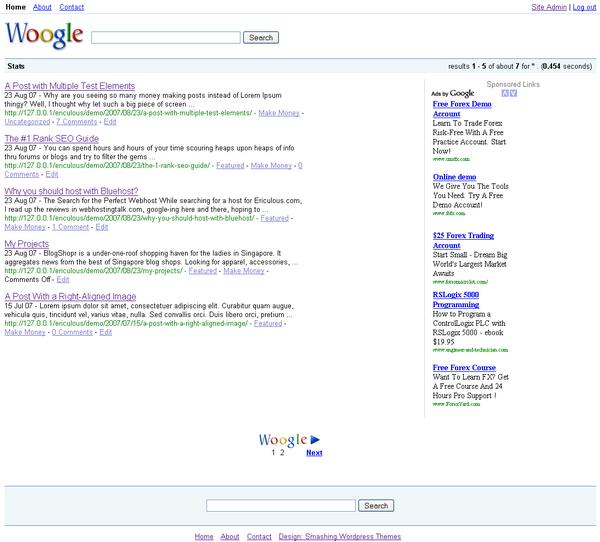Open the RSLogix 5000 Programming ad
The width and height of the screenshot is (600, 542).
point(456,299)
